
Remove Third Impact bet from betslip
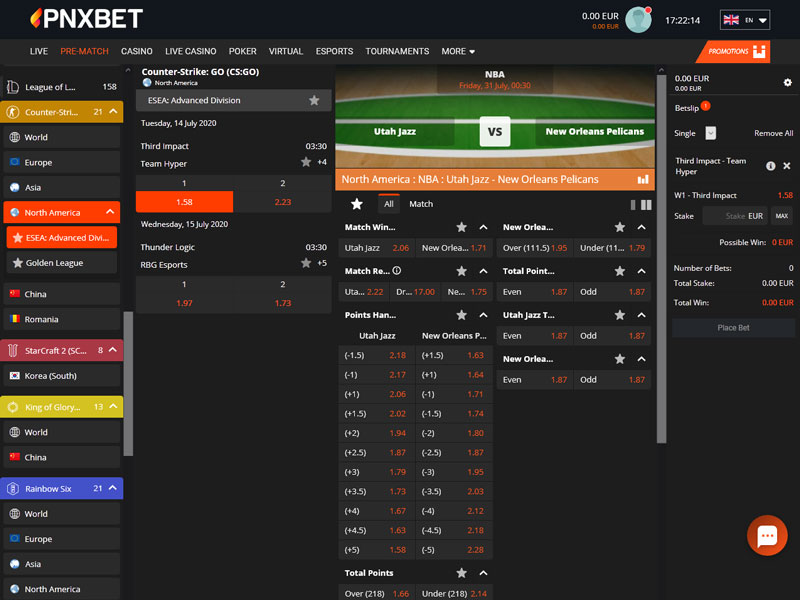pos(787,166)
